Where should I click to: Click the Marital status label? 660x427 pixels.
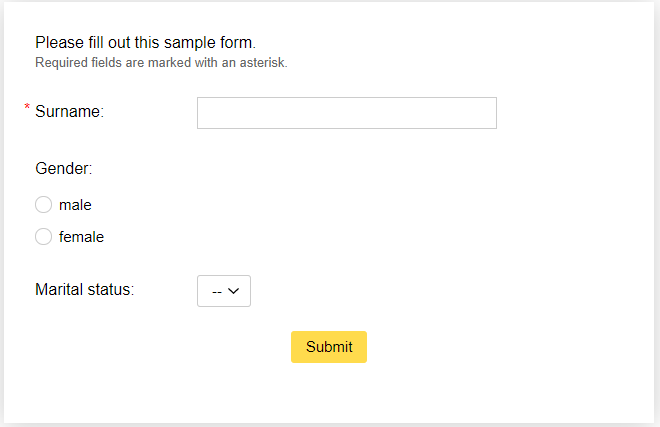coord(85,290)
